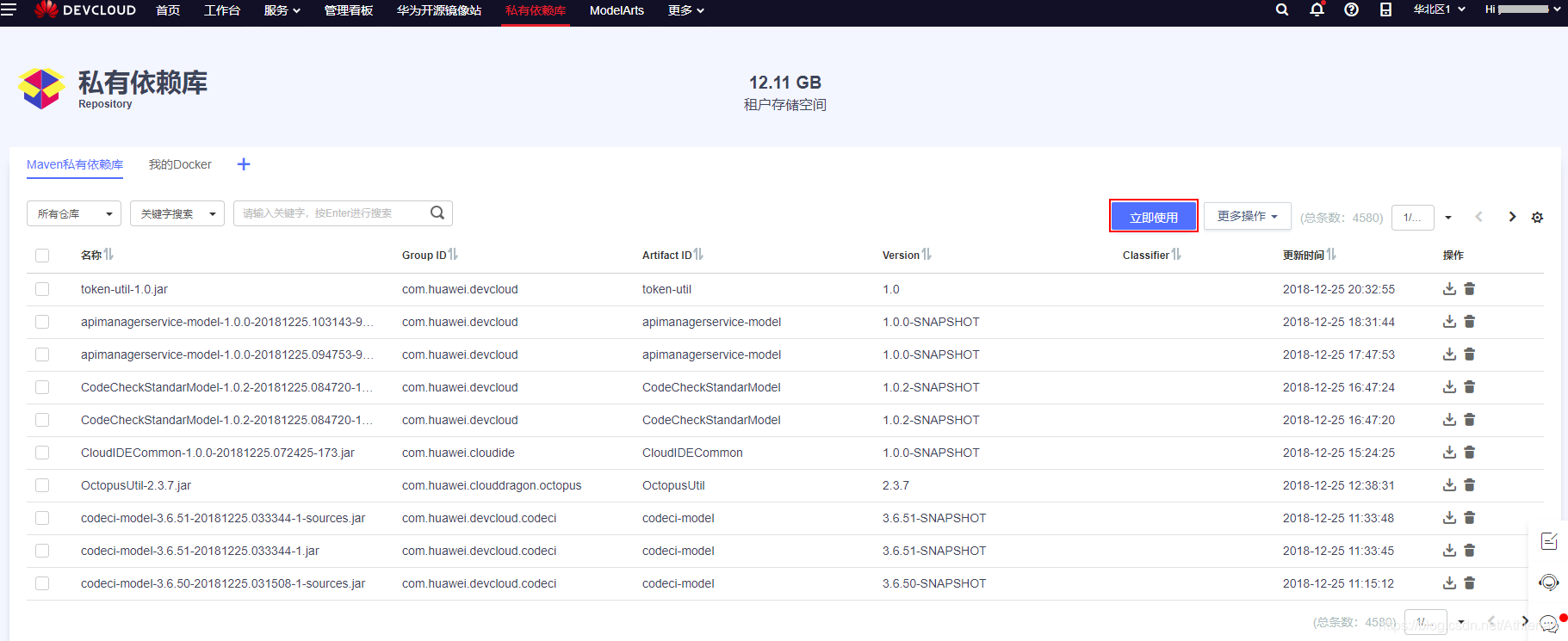
Task: Toggle the select-all checkbox in the header
Action: pos(42,256)
